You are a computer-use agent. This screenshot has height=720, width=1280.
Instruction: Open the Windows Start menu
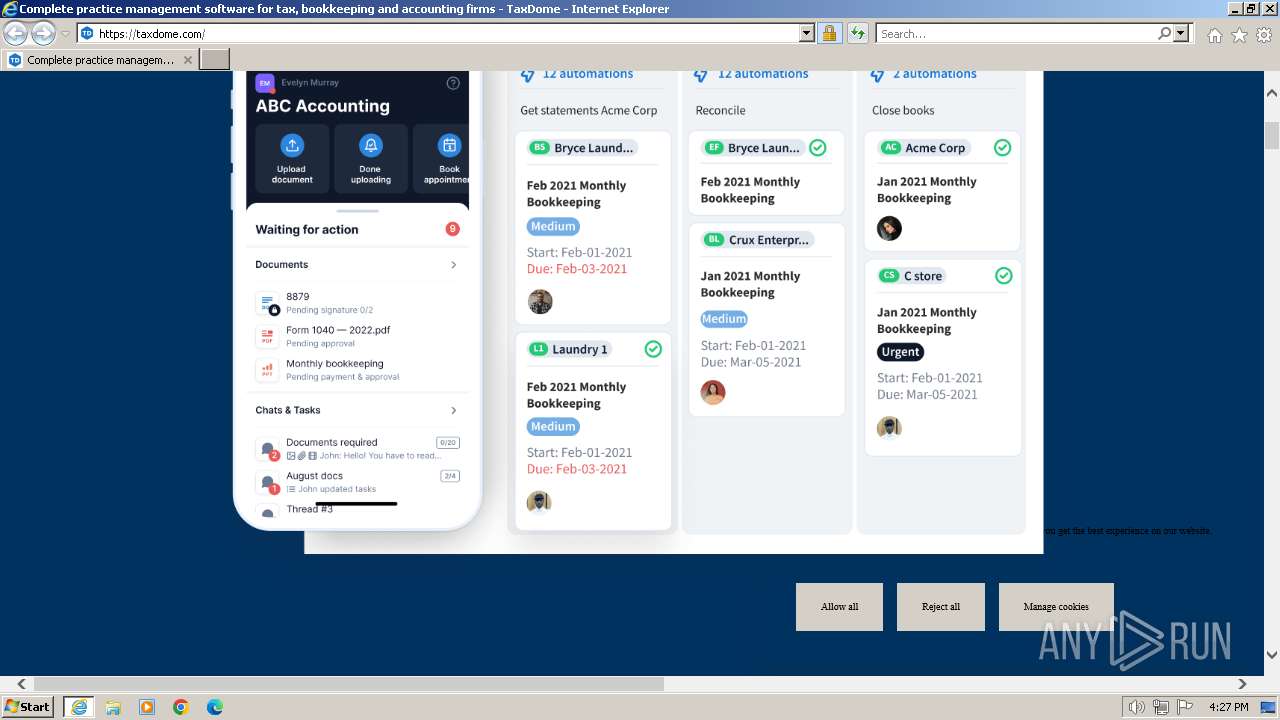coord(28,706)
